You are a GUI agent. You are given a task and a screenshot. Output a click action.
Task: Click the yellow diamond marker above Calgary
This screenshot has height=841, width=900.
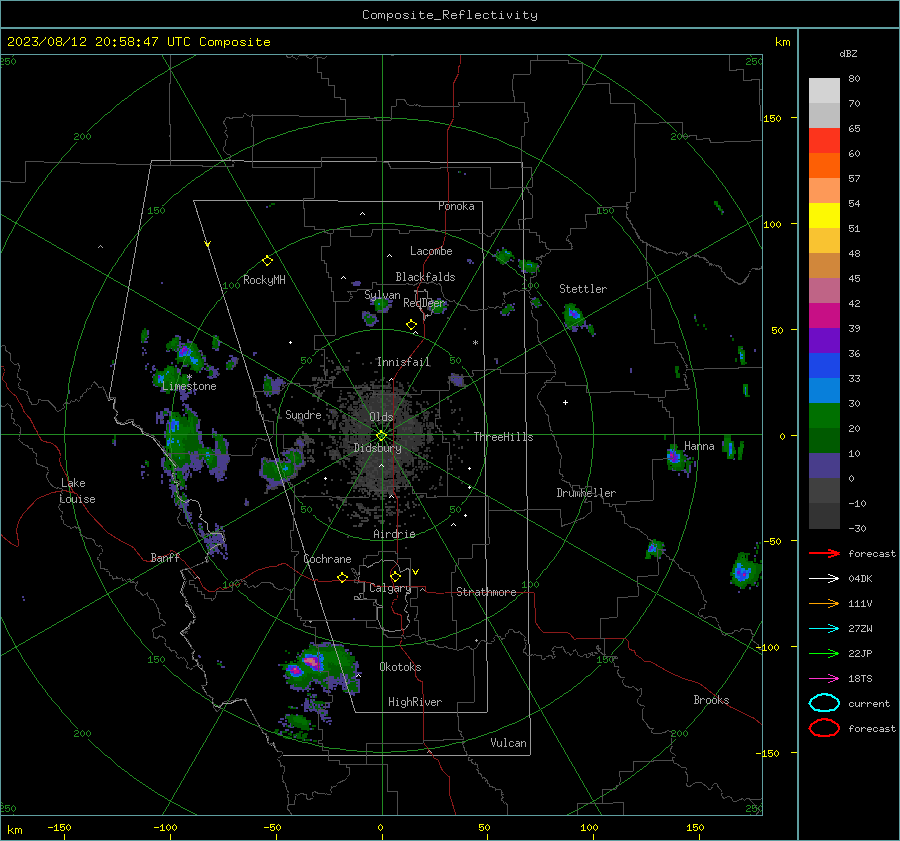tap(395, 576)
